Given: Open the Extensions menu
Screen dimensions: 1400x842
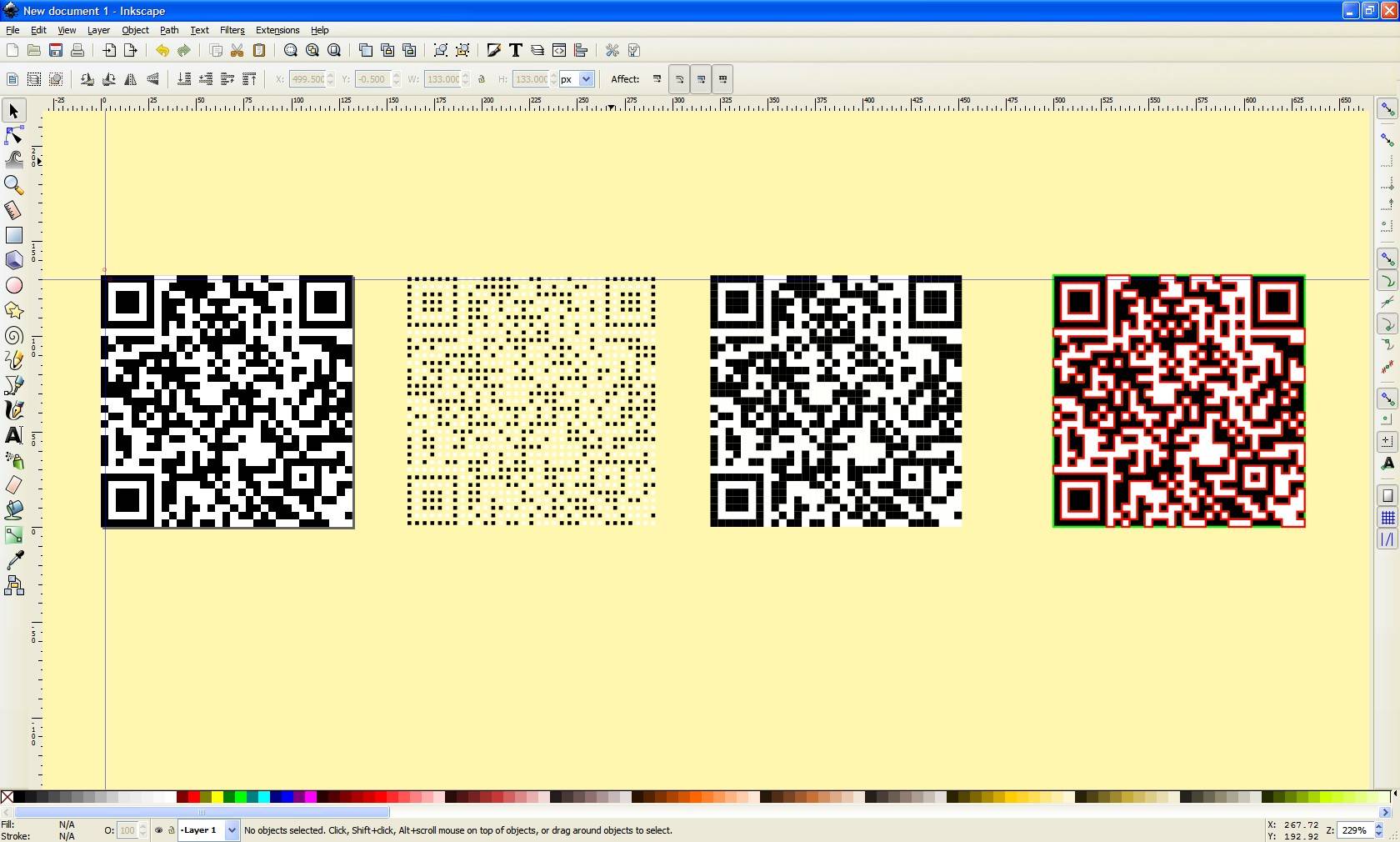Looking at the screenshot, I should (x=277, y=30).
